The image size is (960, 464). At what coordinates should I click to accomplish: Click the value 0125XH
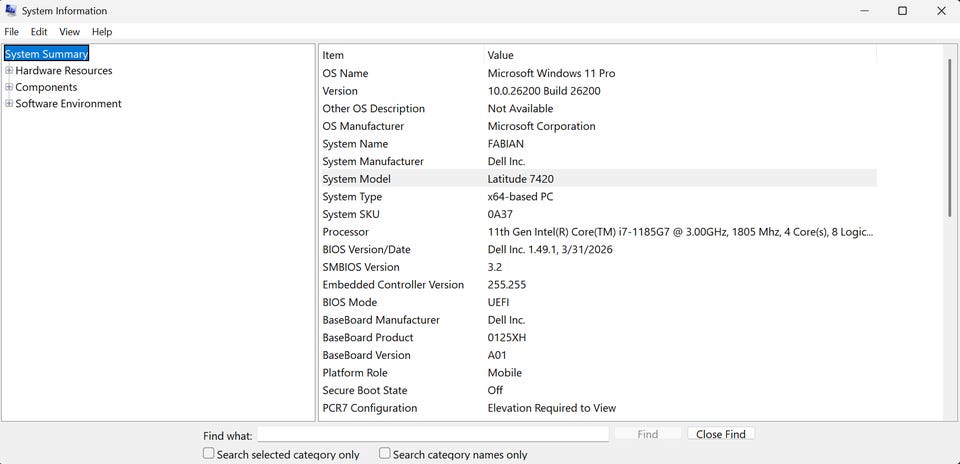pyautogui.click(x=506, y=337)
